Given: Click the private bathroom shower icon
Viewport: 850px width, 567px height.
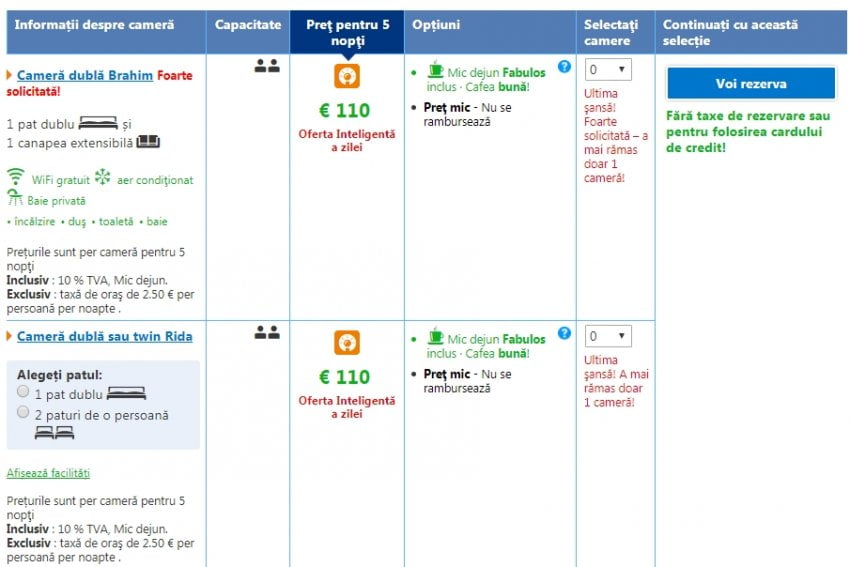Looking at the screenshot, I should coord(14,199).
